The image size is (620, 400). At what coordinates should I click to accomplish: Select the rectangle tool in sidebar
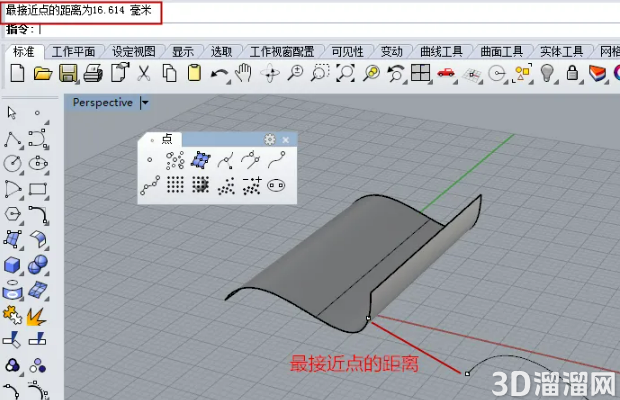click(x=38, y=189)
